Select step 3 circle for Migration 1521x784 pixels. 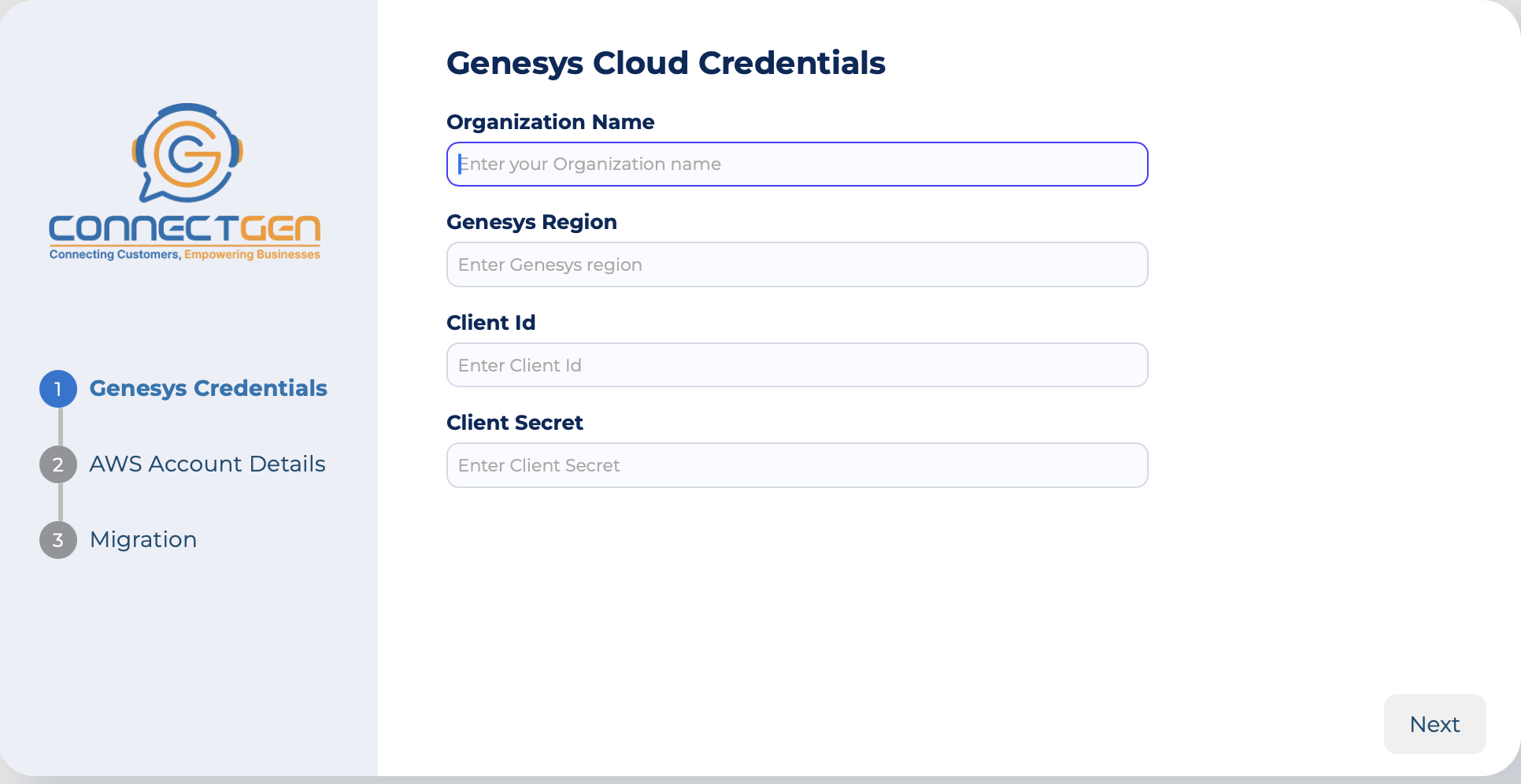click(x=58, y=540)
